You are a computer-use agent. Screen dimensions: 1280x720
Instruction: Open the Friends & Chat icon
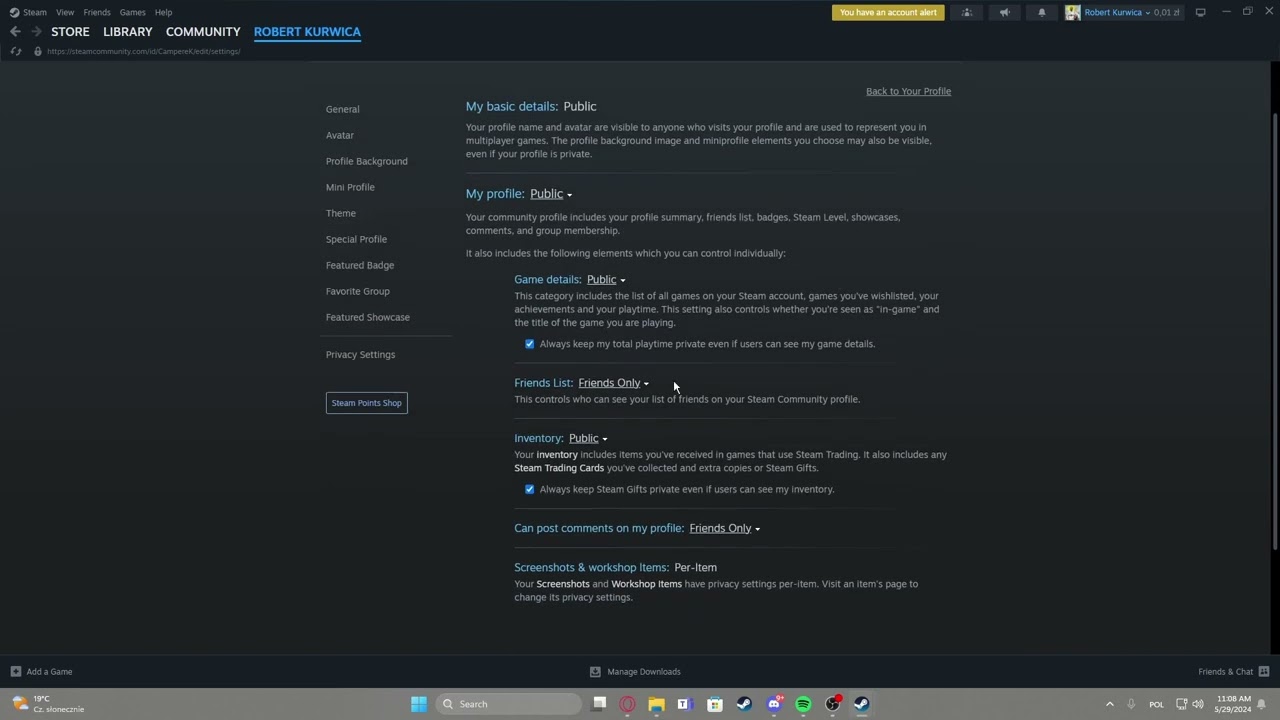tap(1264, 672)
